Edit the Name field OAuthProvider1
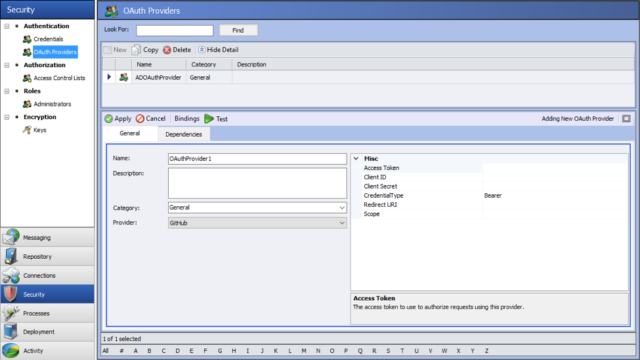 [x=257, y=159]
